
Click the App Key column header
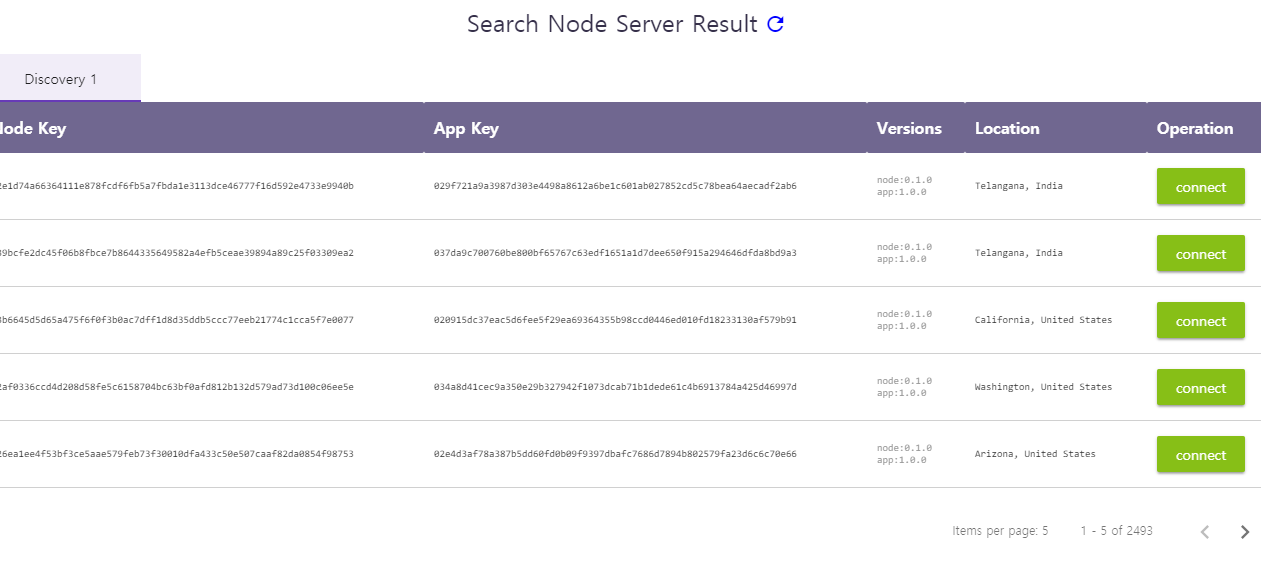pyautogui.click(x=466, y=128)
